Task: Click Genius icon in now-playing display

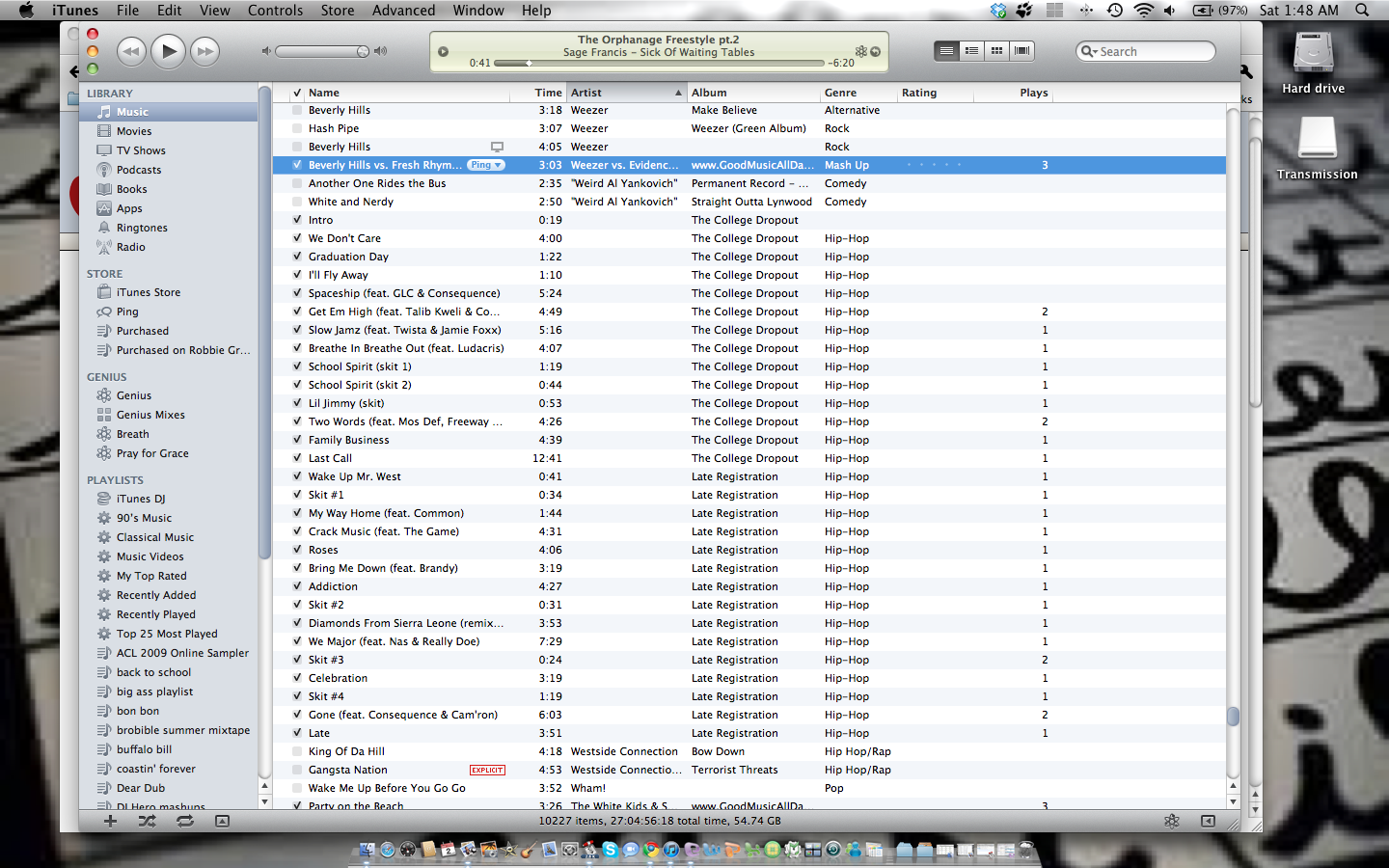Action: pos(860,52)
